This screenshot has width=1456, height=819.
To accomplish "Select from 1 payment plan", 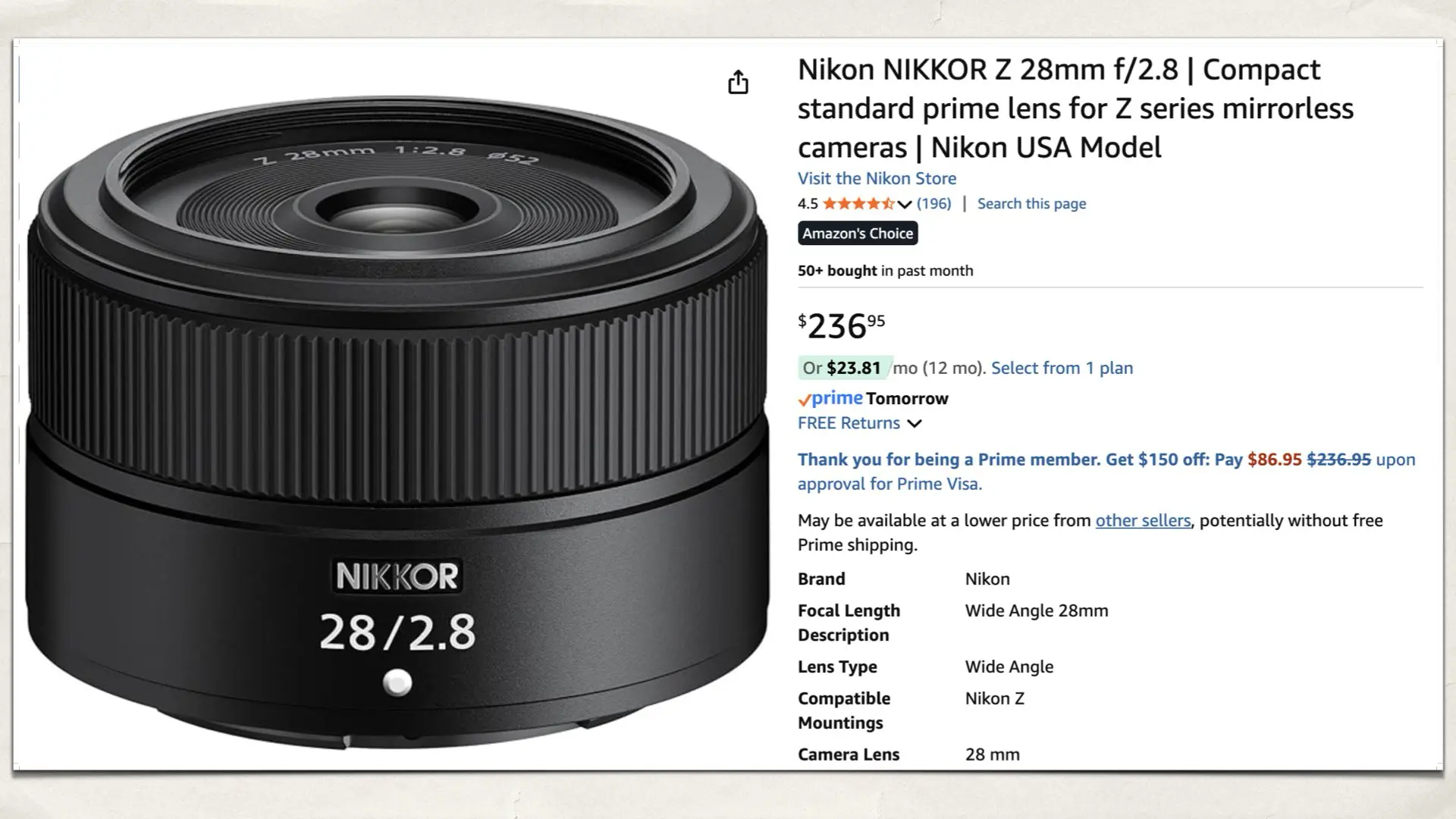I will pos(1062,368).
